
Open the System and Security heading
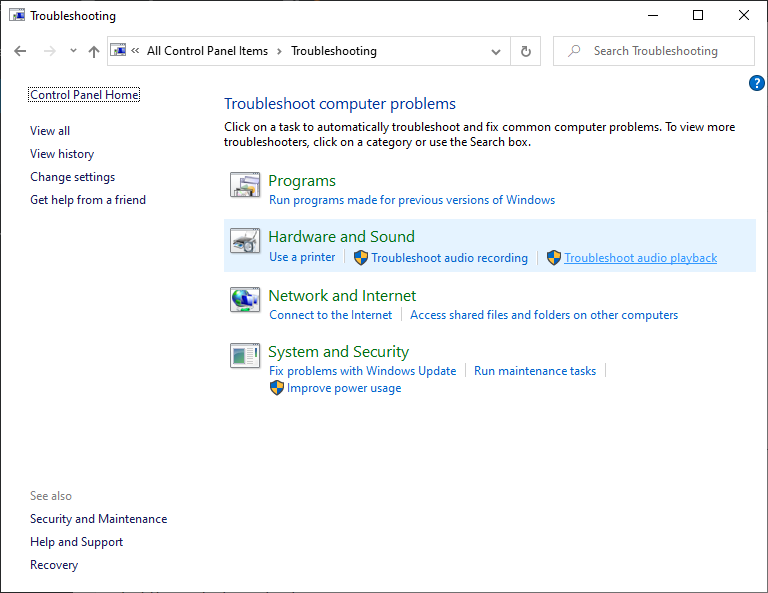(x=338, y=352)
